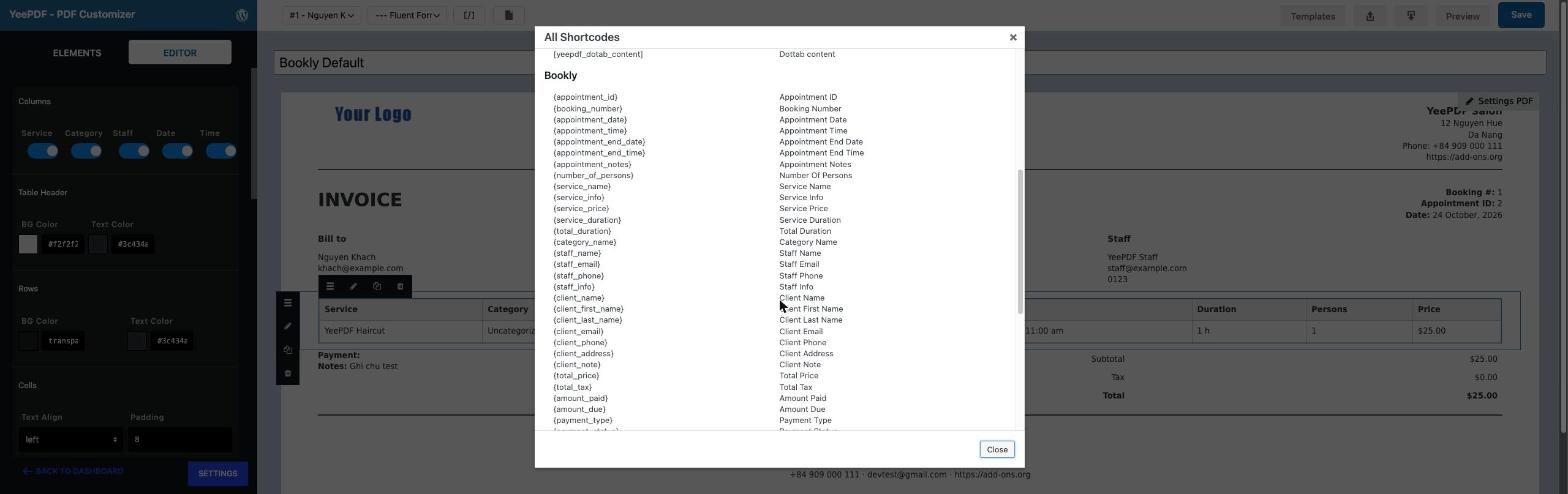
Task: Open the Fluent Forms dropdown
Action: click(407, 15)
